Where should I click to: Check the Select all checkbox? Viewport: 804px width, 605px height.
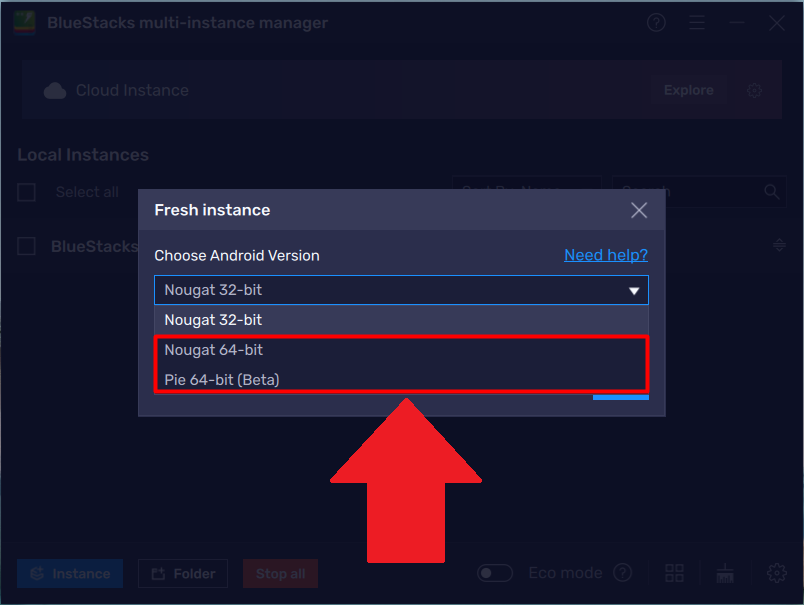26,192
